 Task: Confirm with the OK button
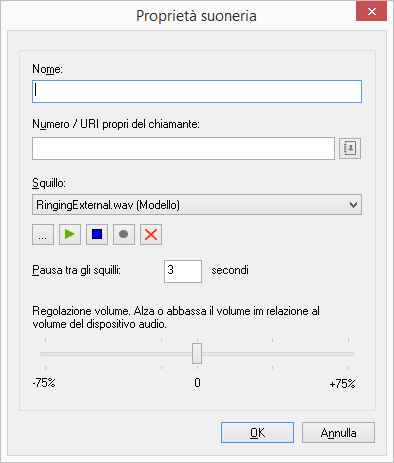pos(257,433)
